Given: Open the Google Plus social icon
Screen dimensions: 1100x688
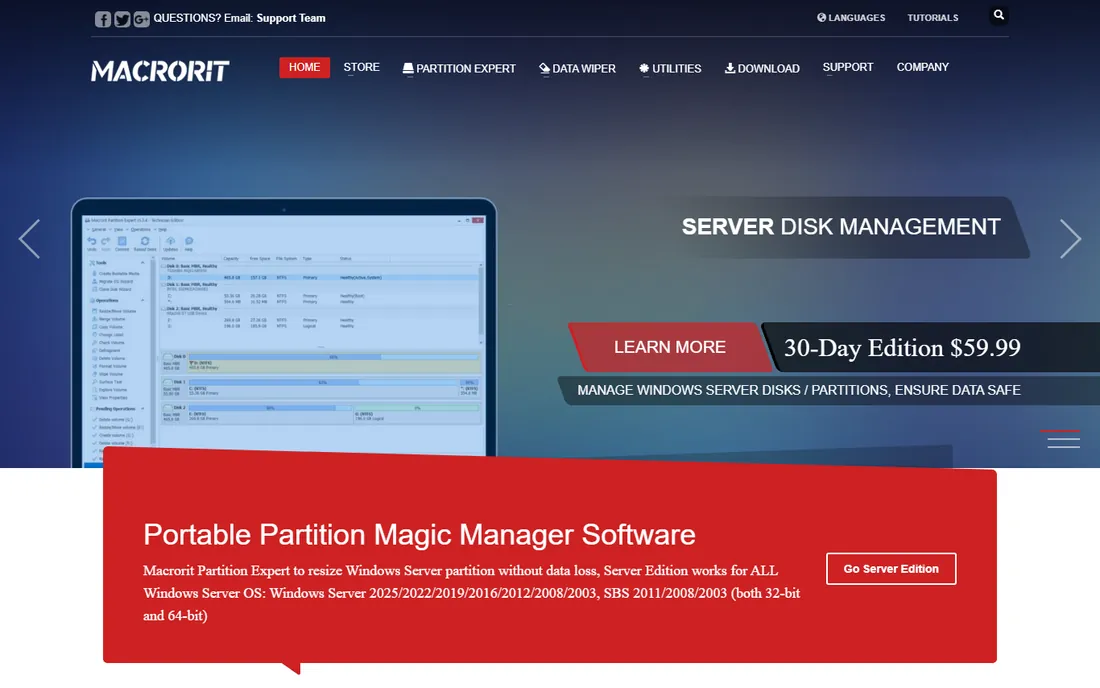Looking at the screenshot, I should pyautogui.click(x=141, y=19).
